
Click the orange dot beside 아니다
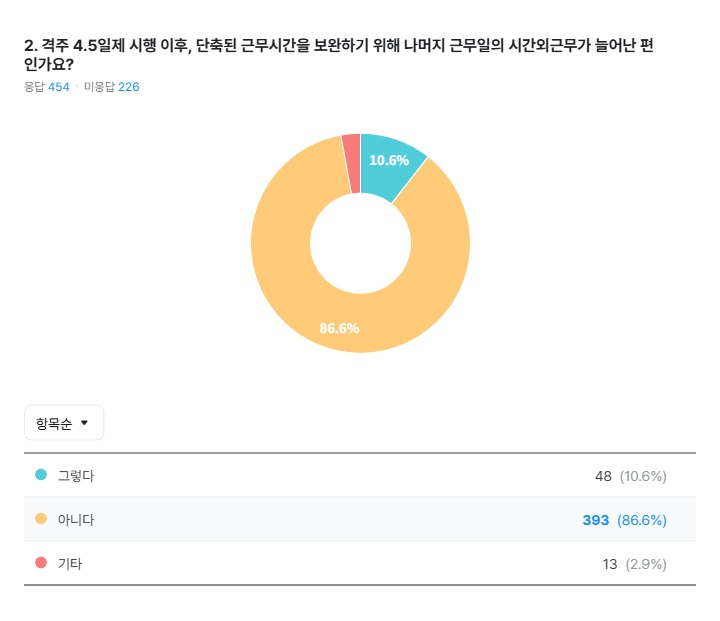point(41,519)
